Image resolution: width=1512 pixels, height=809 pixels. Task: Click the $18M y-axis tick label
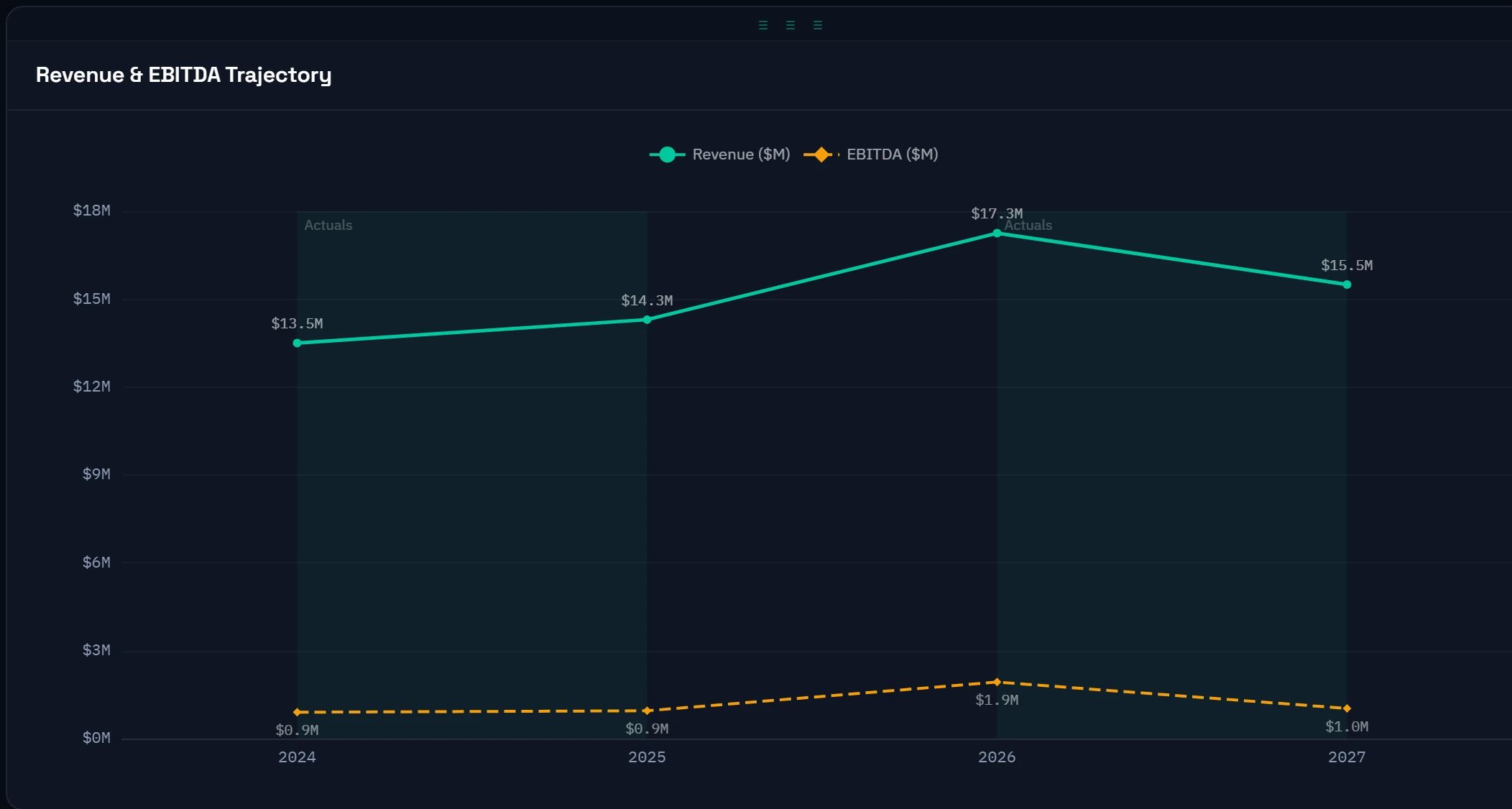coord(91,211)
